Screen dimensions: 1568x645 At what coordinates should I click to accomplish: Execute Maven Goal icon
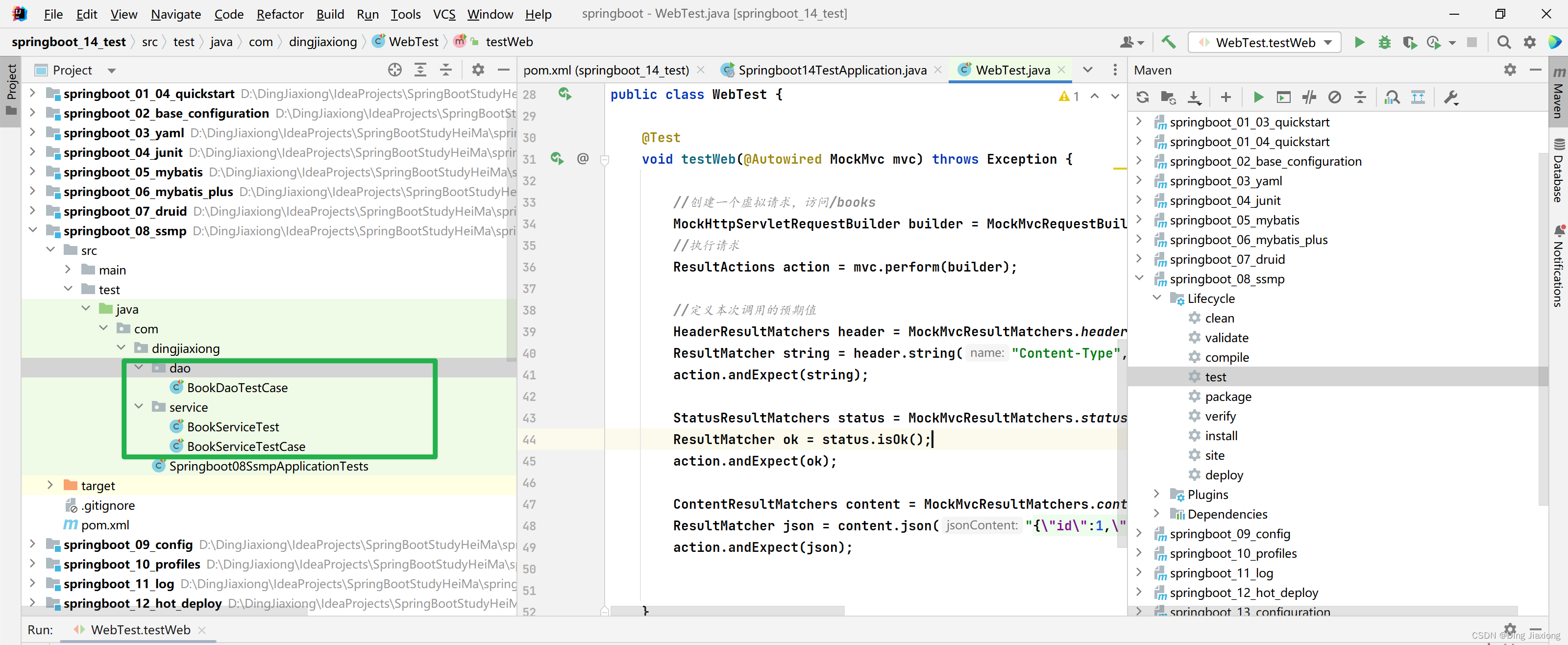click(1283, 97)
